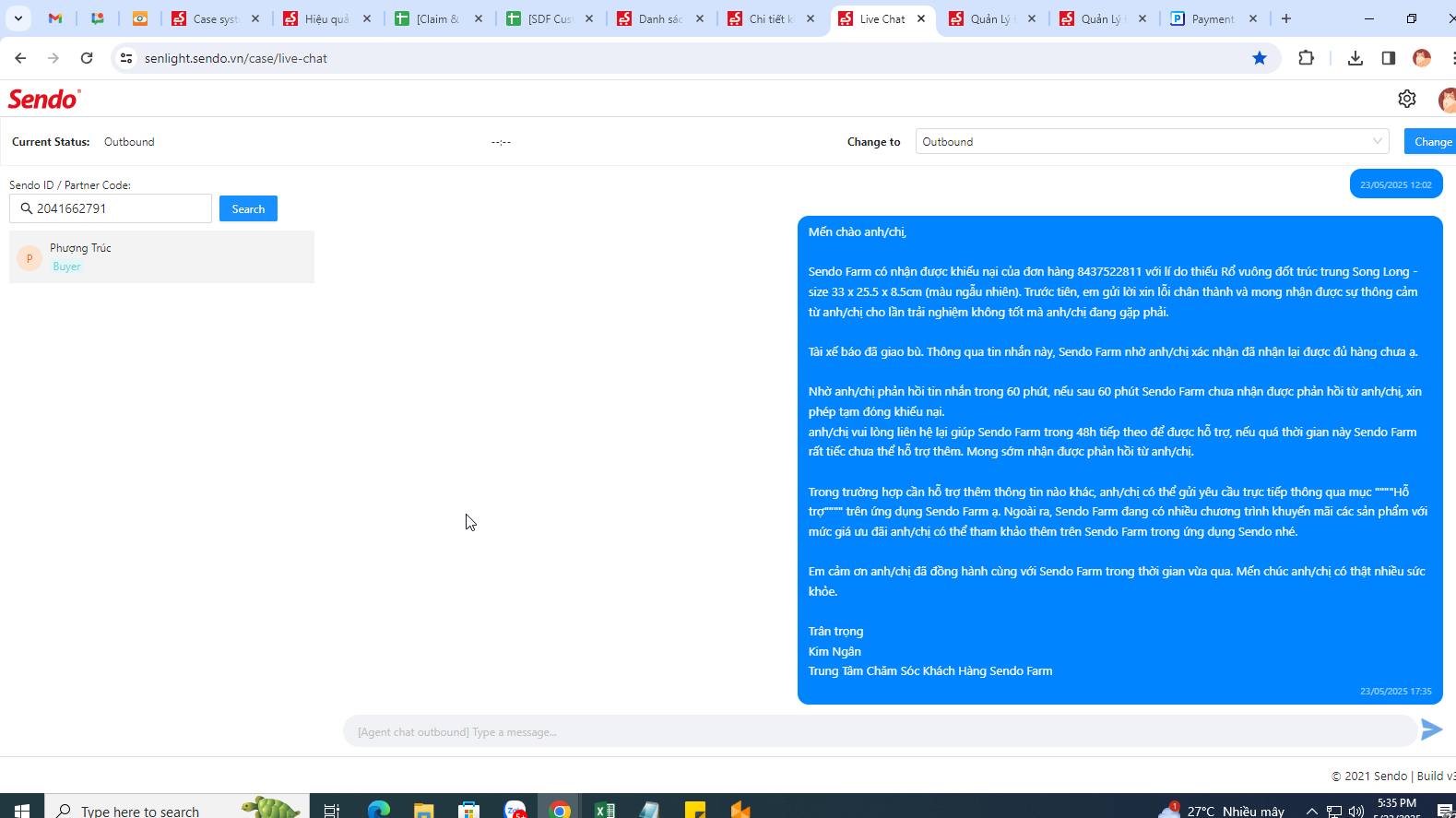Open the Windows Start menu

(x=22, y=810)
